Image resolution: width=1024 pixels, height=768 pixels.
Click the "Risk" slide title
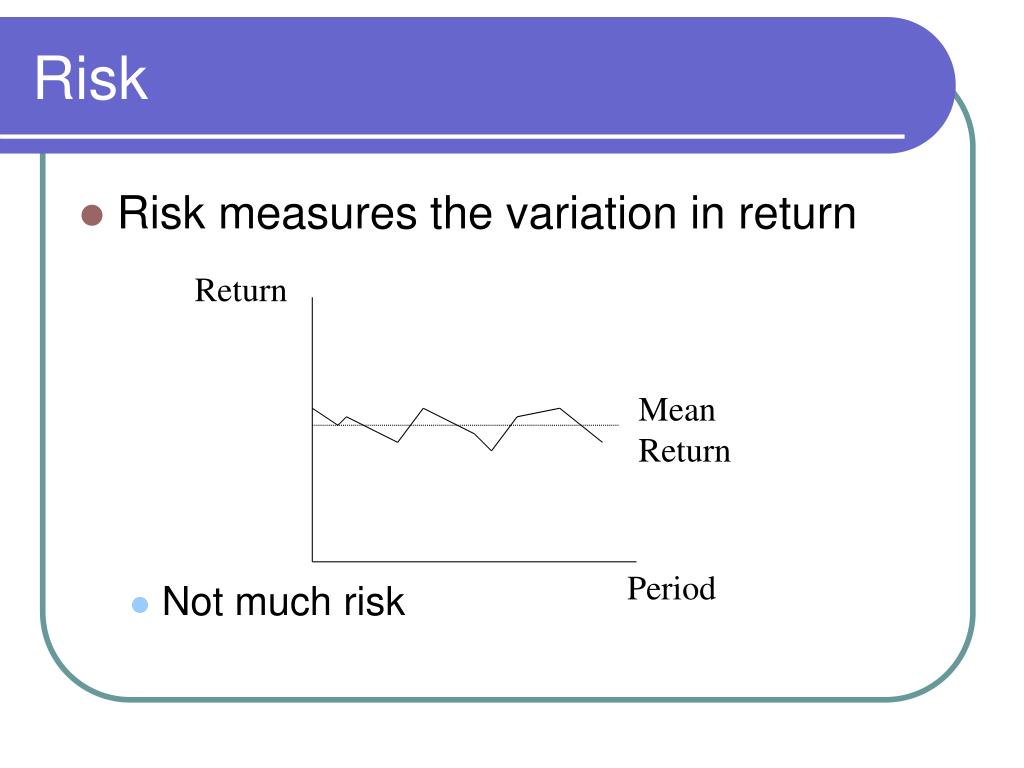tap(91, 78)
